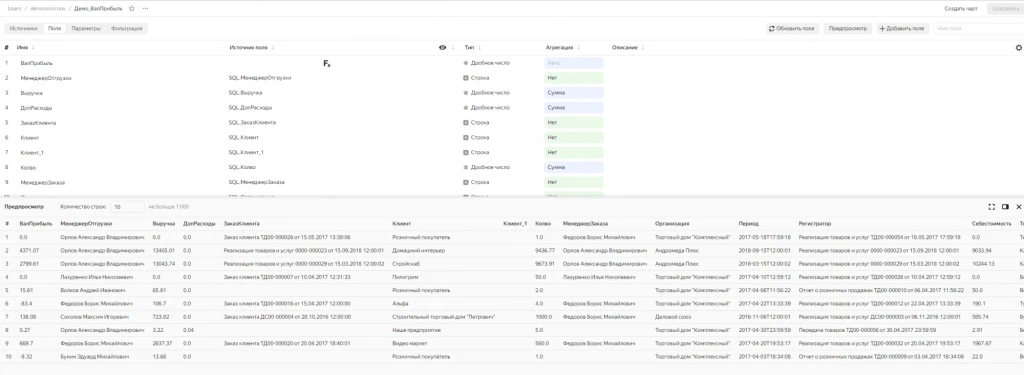The image size is (1024, 375).
Task: Change type dropdown of ДопРасходы field
Action: point(487,108)
